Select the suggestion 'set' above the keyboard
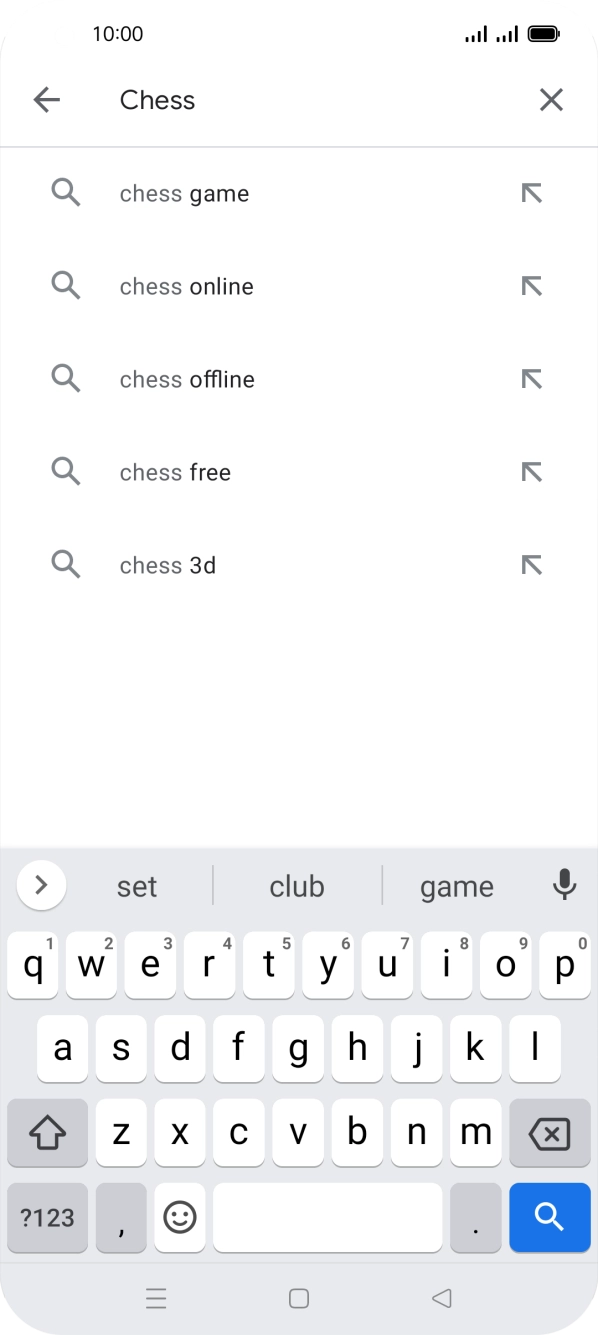 [137, 886]
